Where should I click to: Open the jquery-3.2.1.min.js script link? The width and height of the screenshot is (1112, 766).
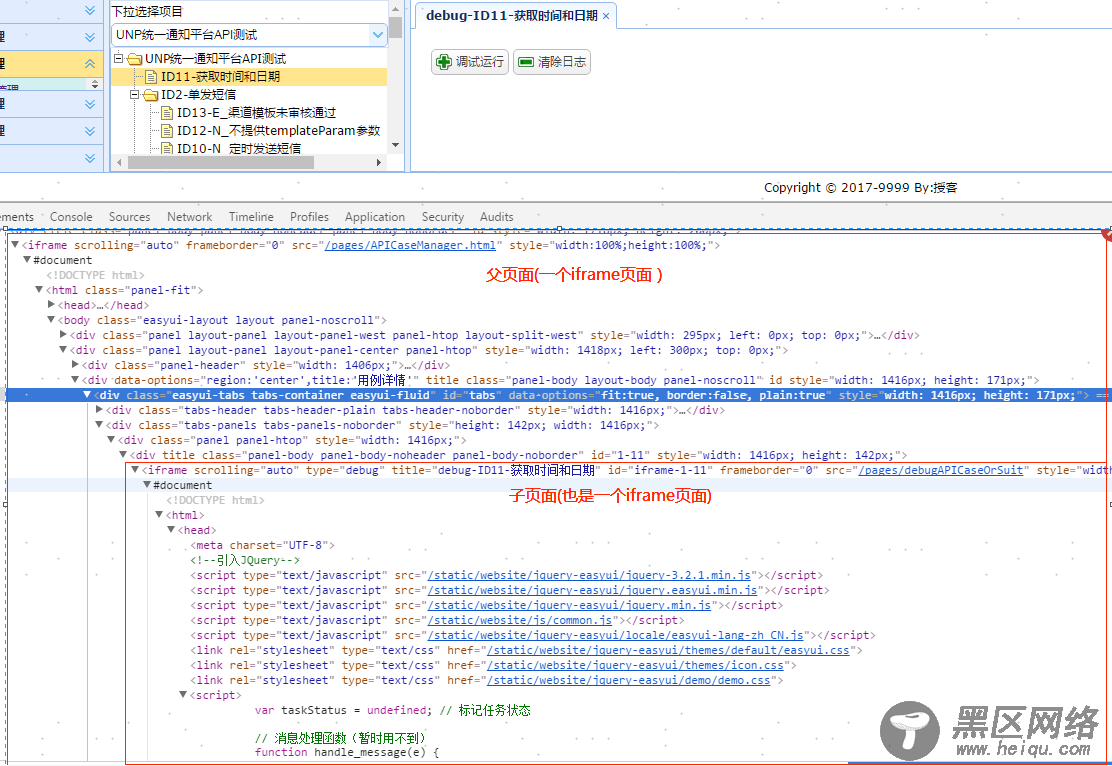tap(589, 575)
